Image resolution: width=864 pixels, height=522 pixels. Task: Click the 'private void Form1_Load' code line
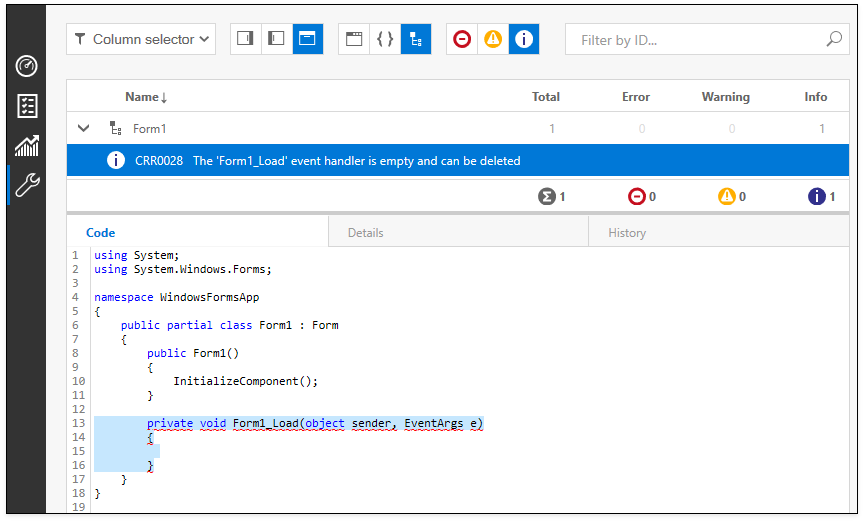pos(315,423)
